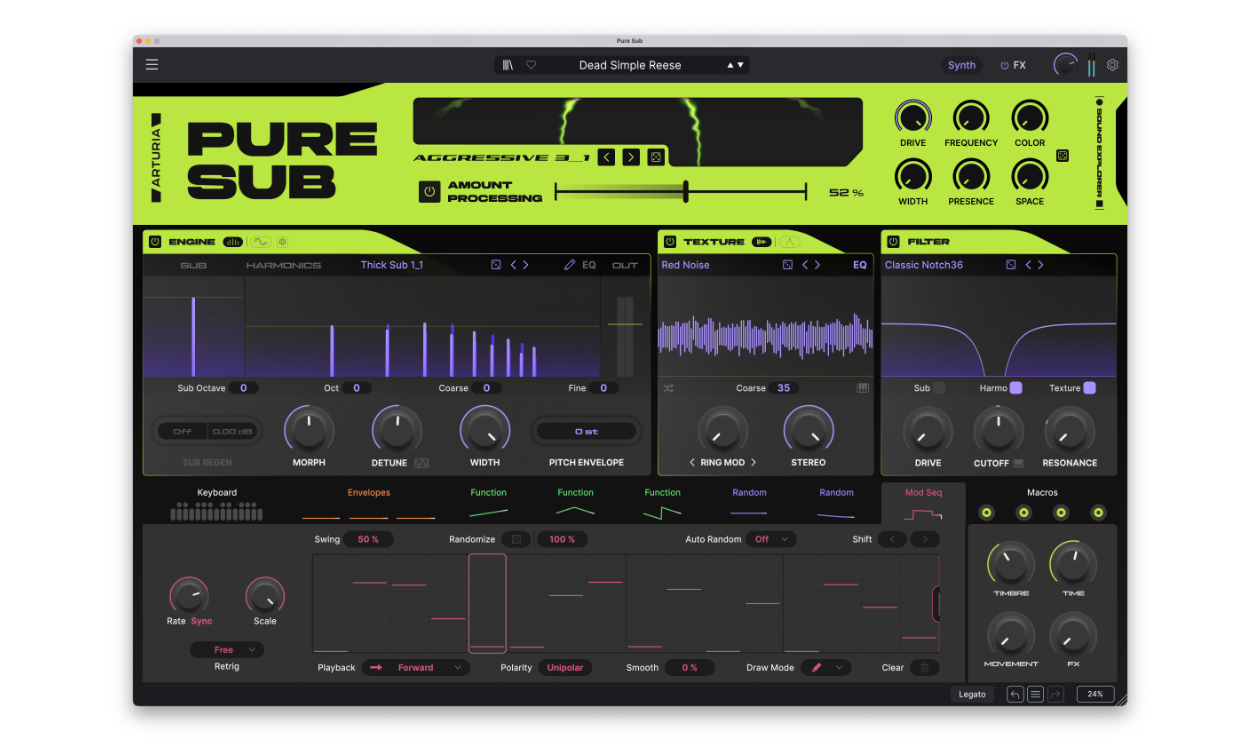Open the SUB tab in Engine
The image size is (1260, 756).
(x=193, y=265)
